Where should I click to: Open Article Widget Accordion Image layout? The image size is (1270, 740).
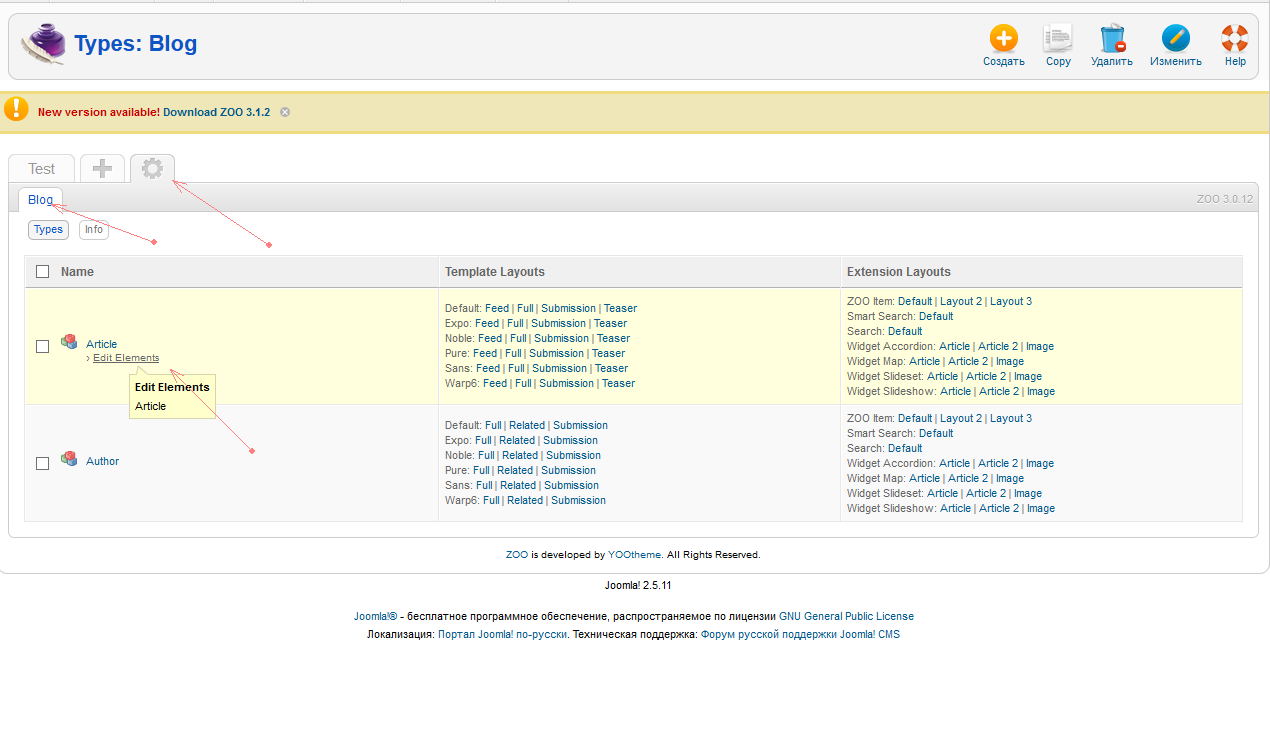pyautogui.click(x=1040, y=346)
